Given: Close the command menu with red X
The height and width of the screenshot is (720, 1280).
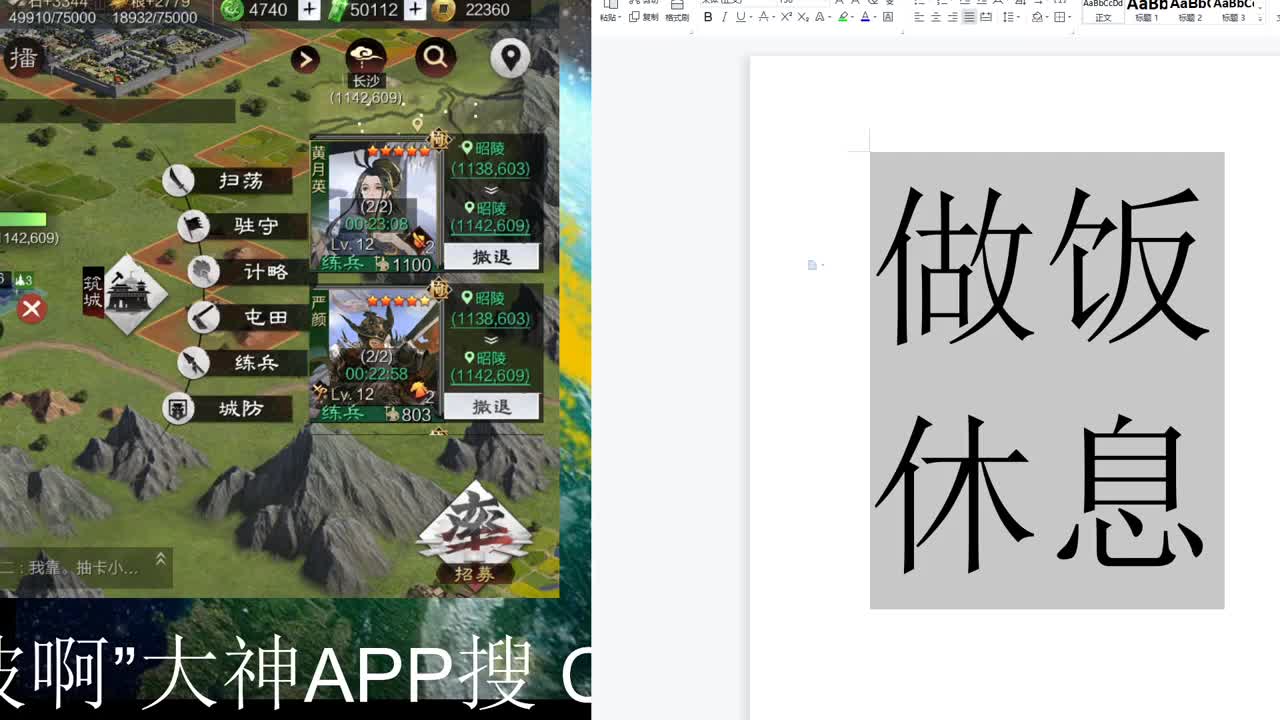Looking at the screenshot, I should coord(31,308).
